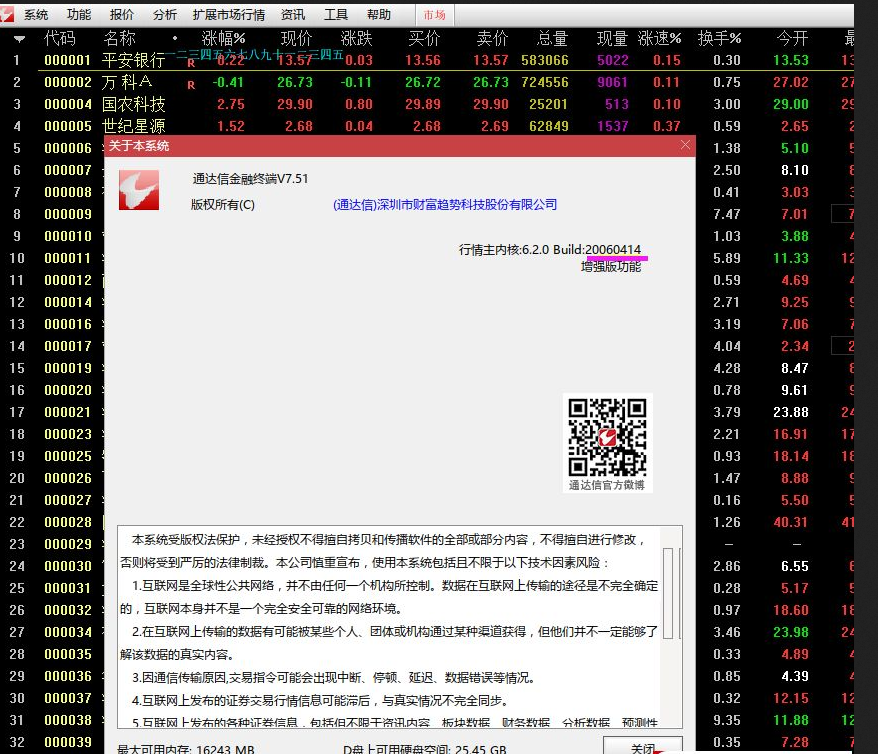878x754 pixels.
Task: Select stock code 000021
Action: (x=68, y=413)
